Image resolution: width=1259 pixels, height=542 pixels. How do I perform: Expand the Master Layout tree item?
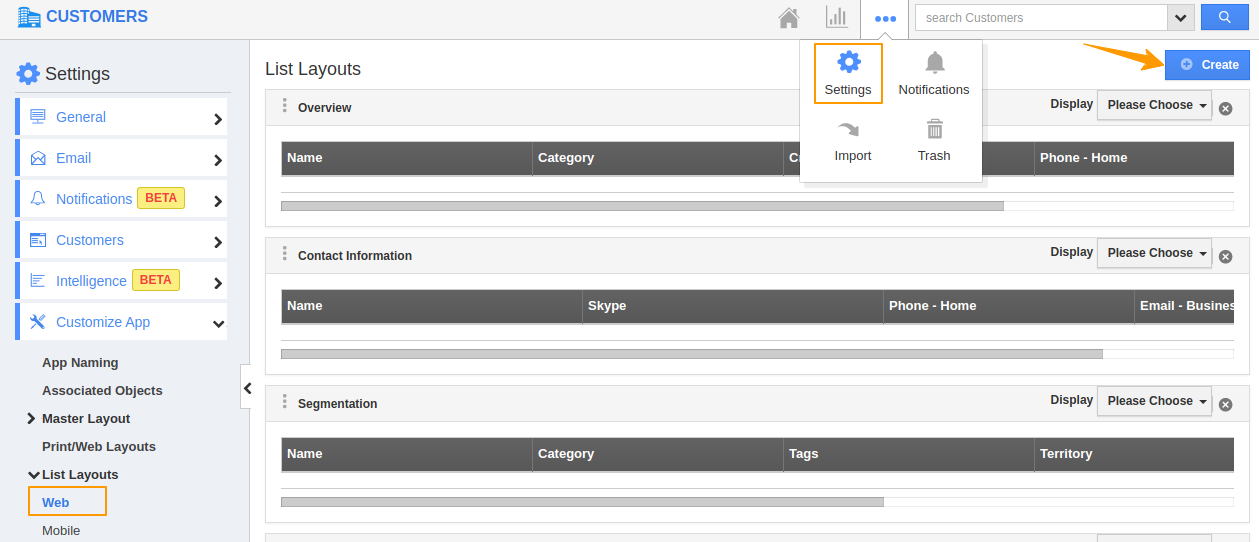tap(32, 419)
